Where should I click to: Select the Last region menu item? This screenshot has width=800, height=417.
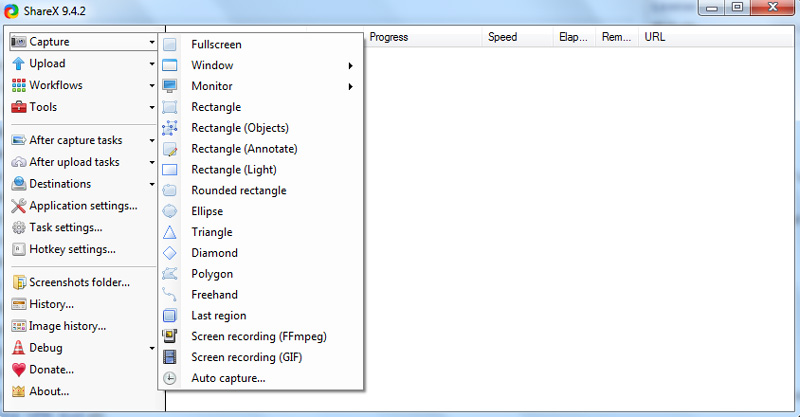pyautogui.click(x=218, y=315)
